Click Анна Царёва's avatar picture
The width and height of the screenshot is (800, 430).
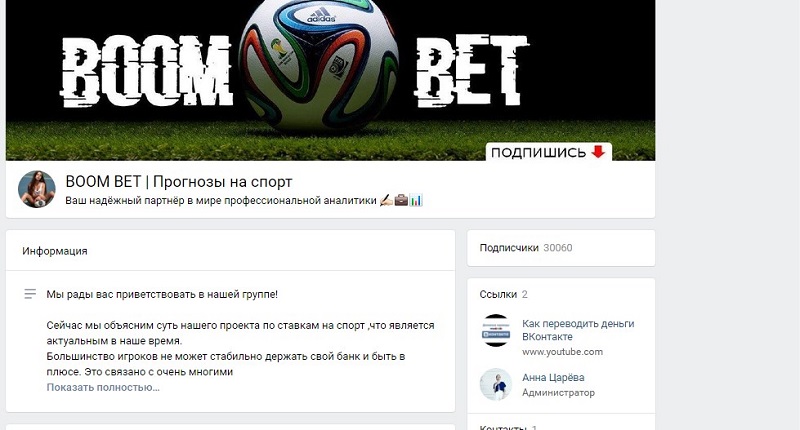click(x=496, y=384)
